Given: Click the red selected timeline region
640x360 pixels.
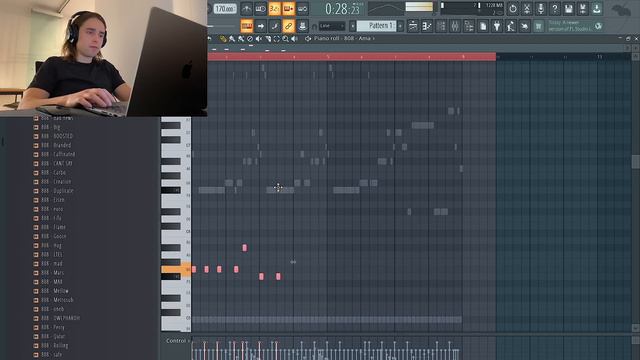Looking at the screenshot, I should (352, 57).
